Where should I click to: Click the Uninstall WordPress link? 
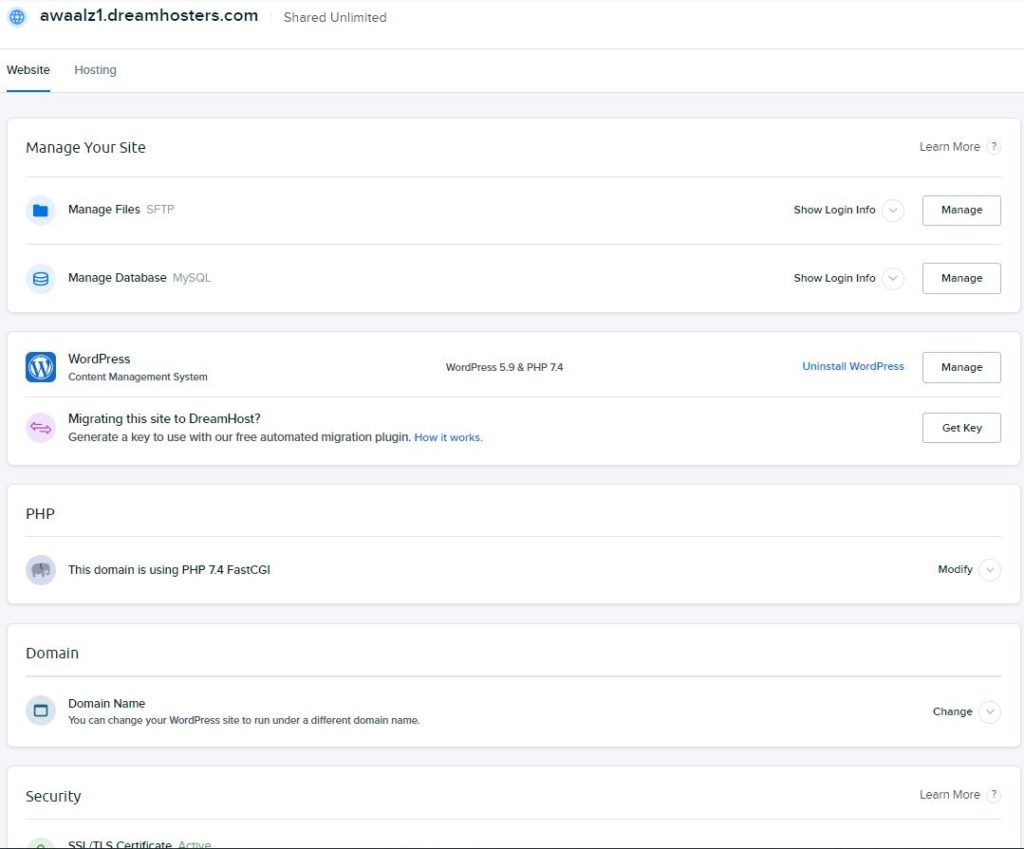(x=853, y=366)
